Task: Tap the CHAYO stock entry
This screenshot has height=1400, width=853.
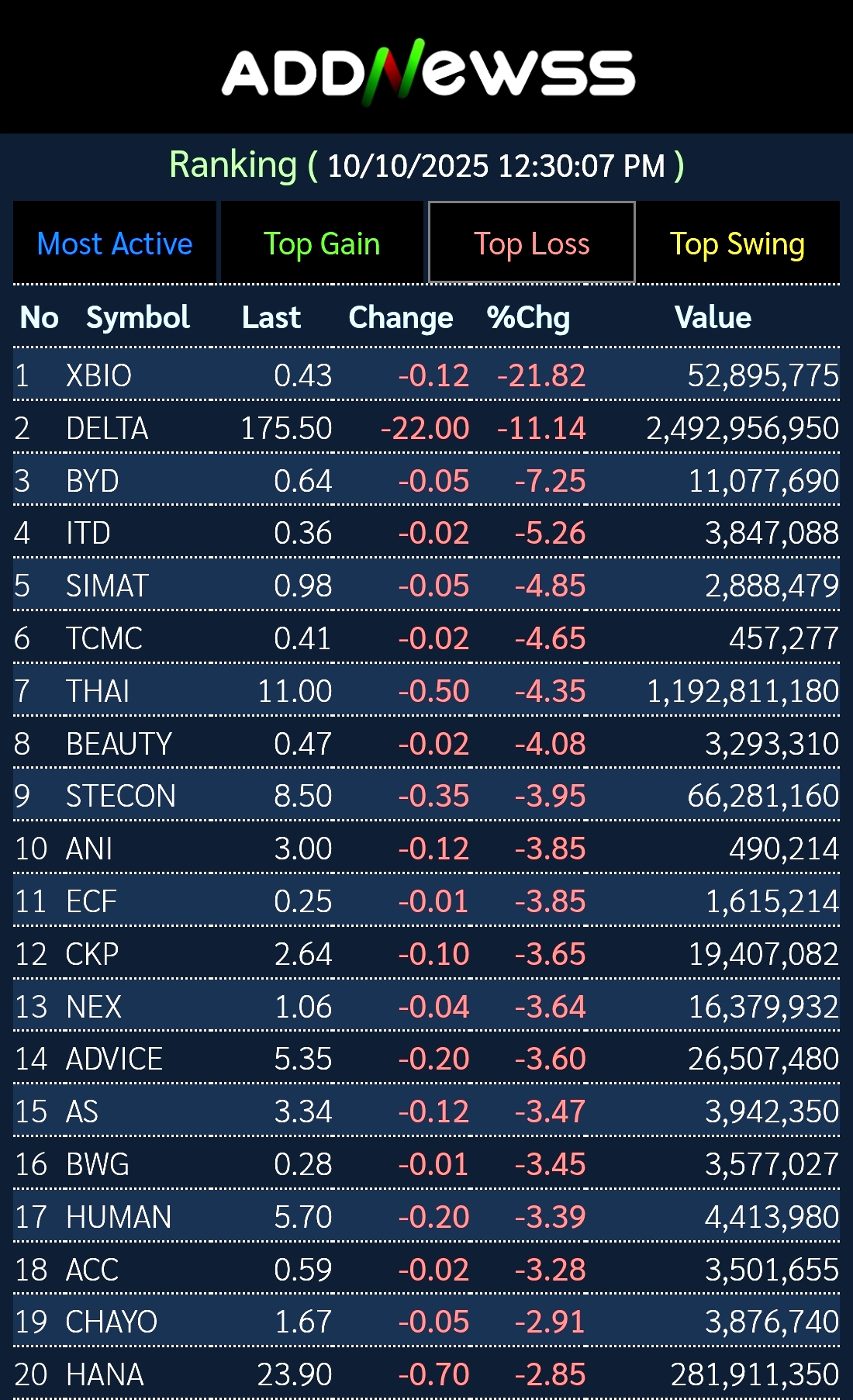Action: click(x=112, y=1322)
